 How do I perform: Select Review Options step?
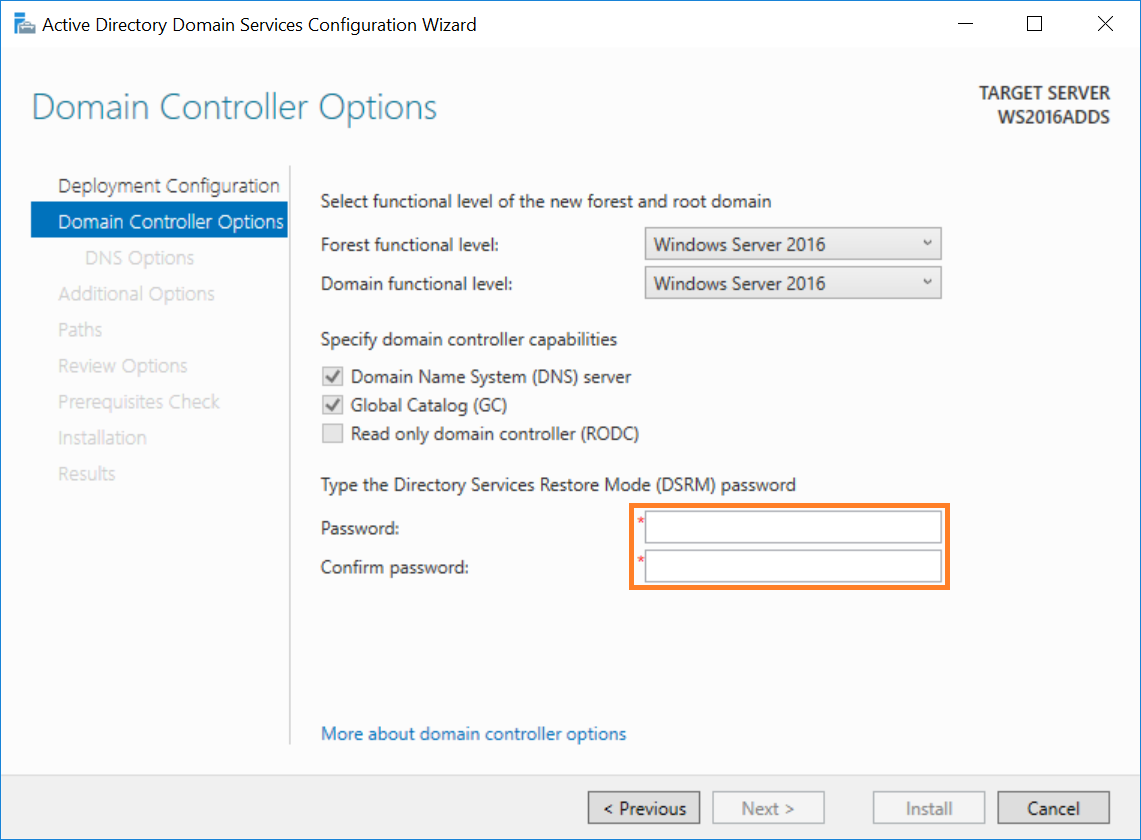[123, 365]
